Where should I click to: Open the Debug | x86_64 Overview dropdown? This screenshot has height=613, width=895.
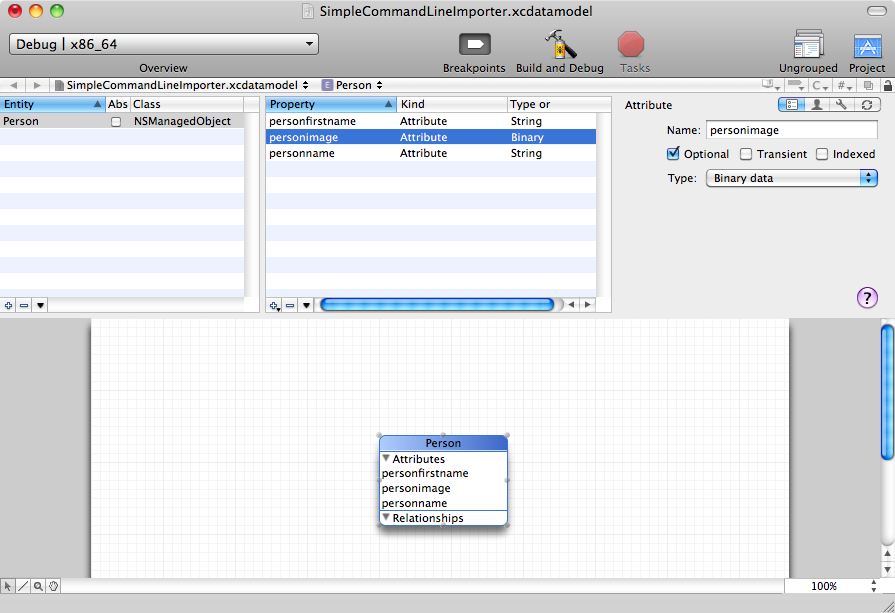(164, 44)
